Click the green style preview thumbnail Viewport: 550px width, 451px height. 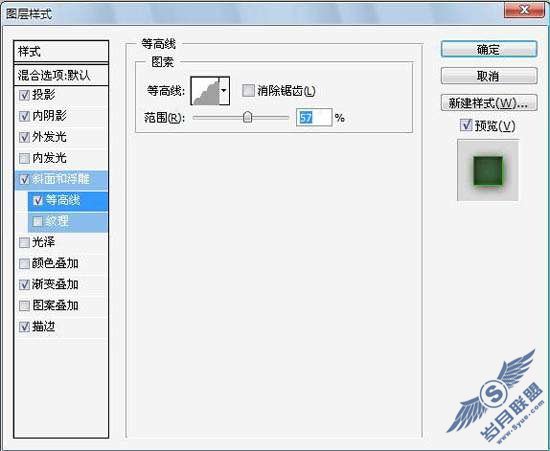click(488, 170)
